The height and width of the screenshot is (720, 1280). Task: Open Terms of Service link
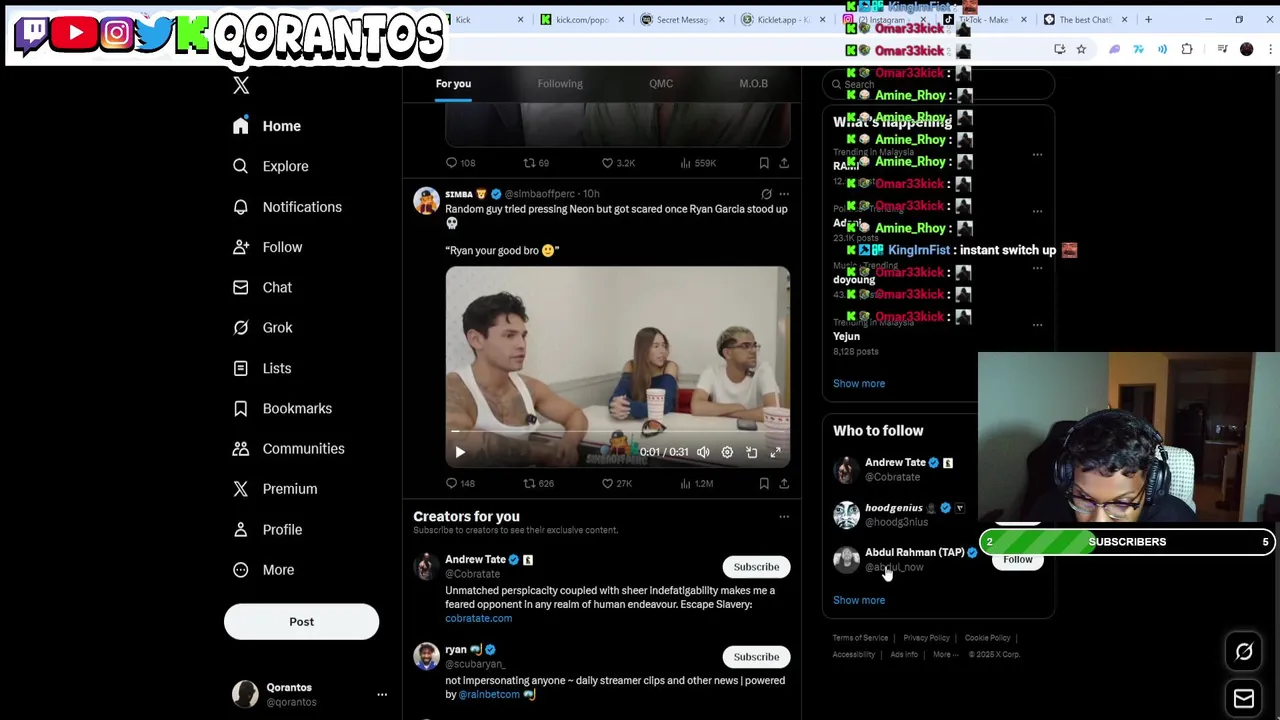coord(860,638)
